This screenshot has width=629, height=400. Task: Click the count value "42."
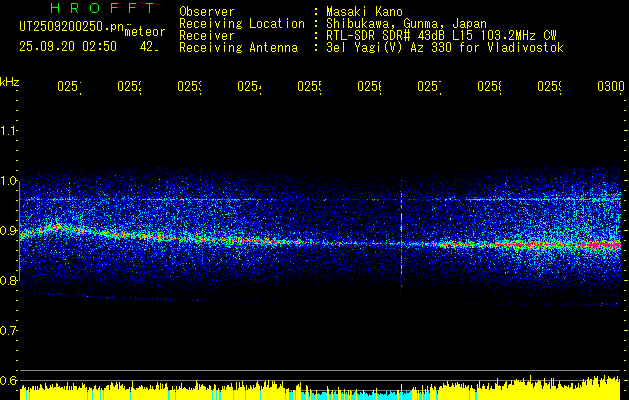click(x=148, y=47)
